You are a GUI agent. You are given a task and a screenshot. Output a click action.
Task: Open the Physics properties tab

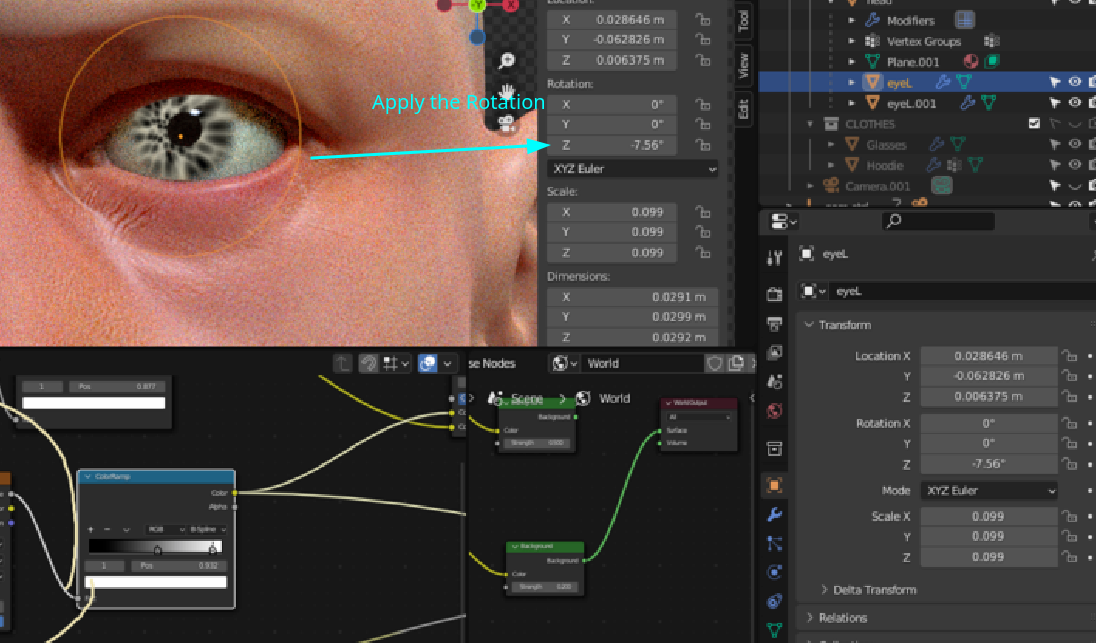[x=774, y=572]
